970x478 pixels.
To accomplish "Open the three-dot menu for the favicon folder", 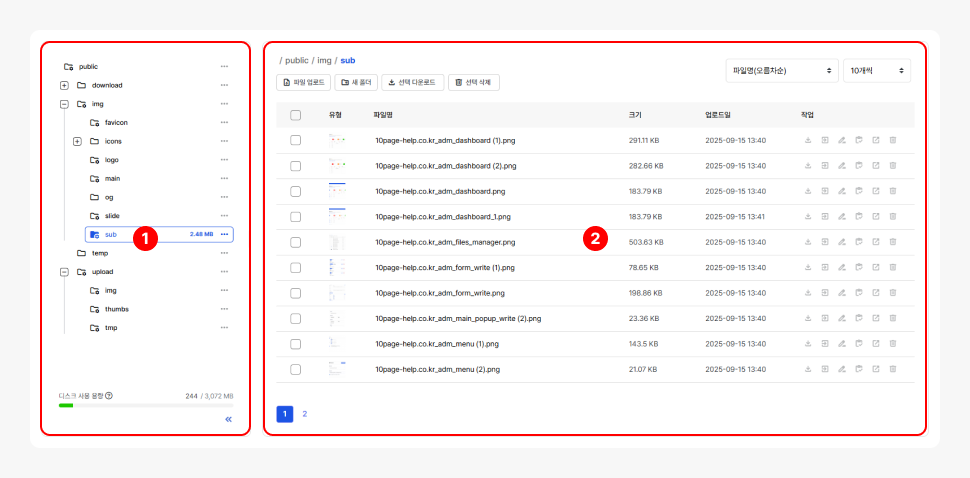I will point(225,122).
